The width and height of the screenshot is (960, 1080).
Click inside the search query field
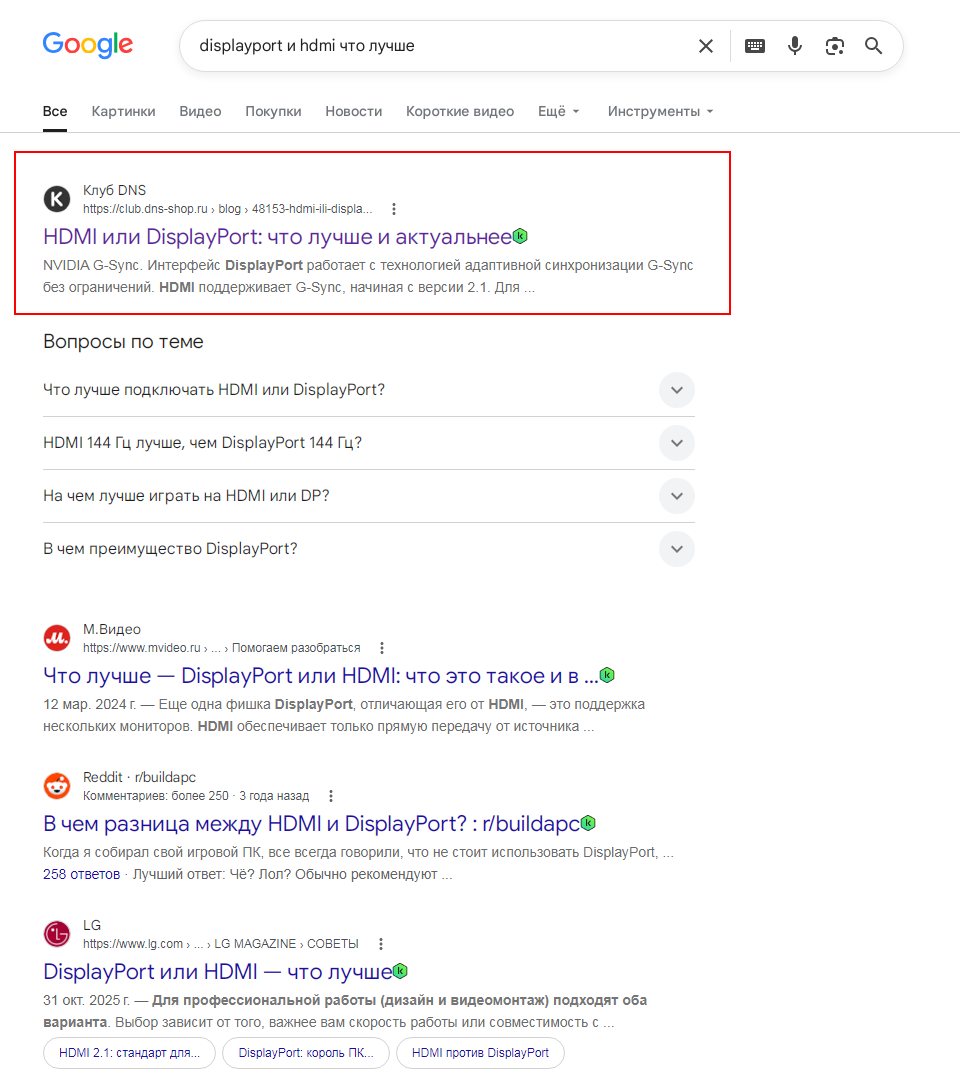point(441,46)
